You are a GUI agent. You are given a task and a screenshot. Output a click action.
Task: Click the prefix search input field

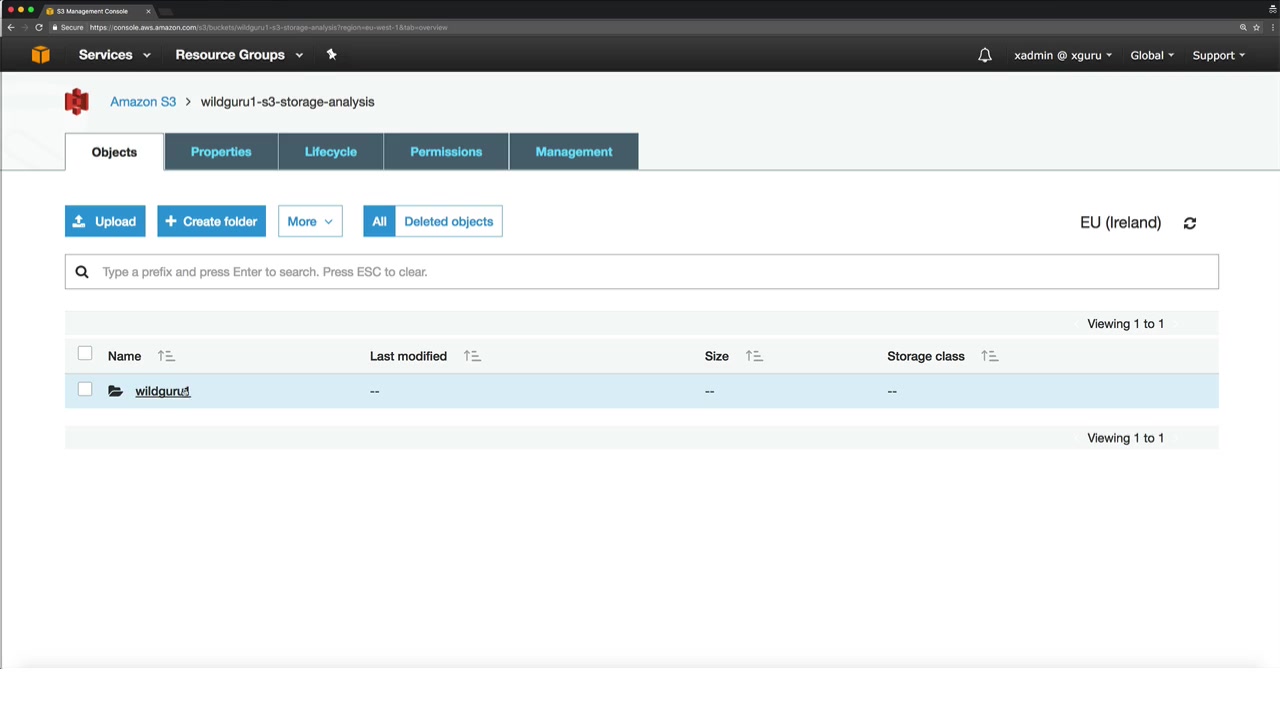[x=642, y=272]
